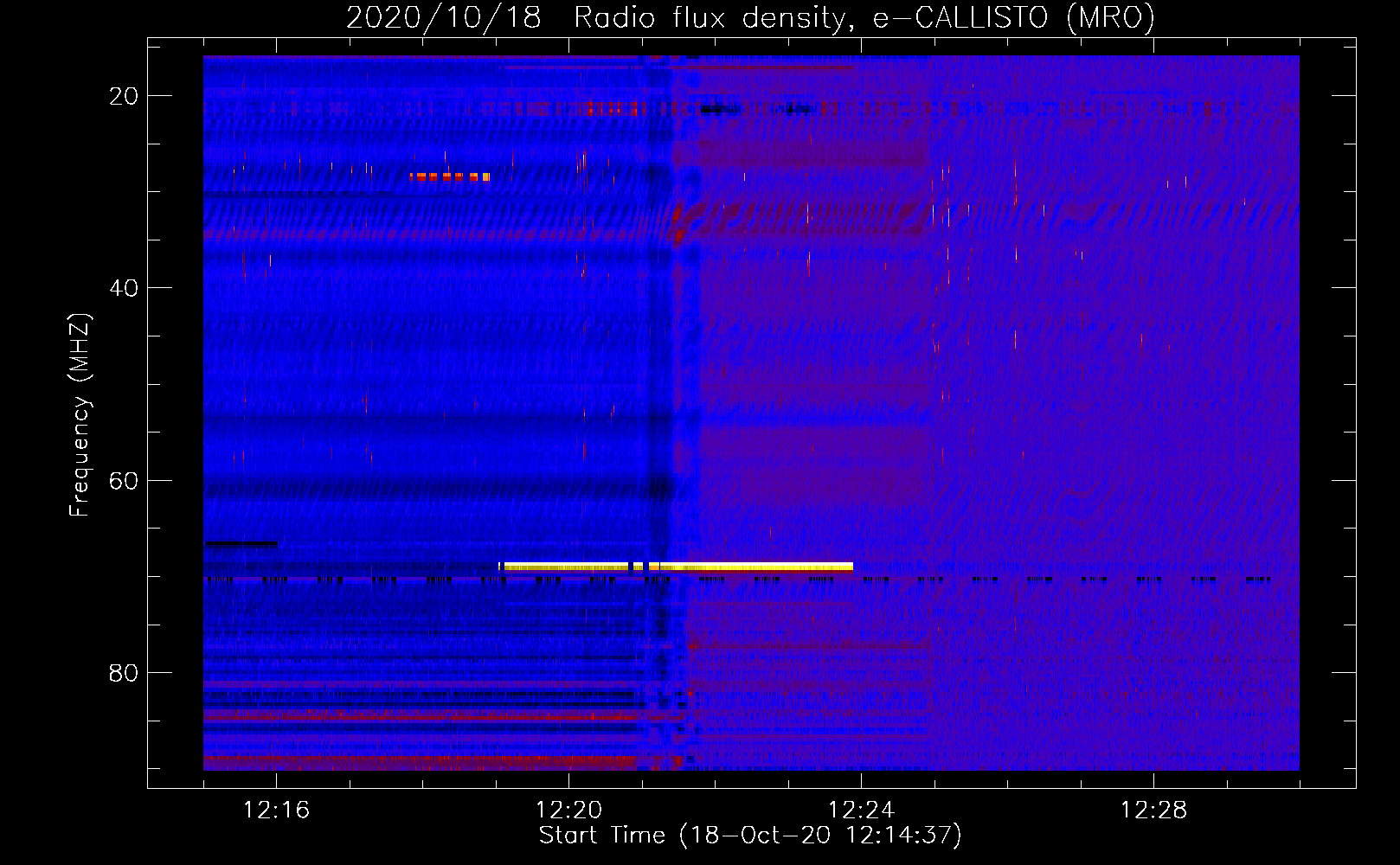Click the '12:28' time tick label
This screenshot has height=865, width=1400.
click(1153, 811)
